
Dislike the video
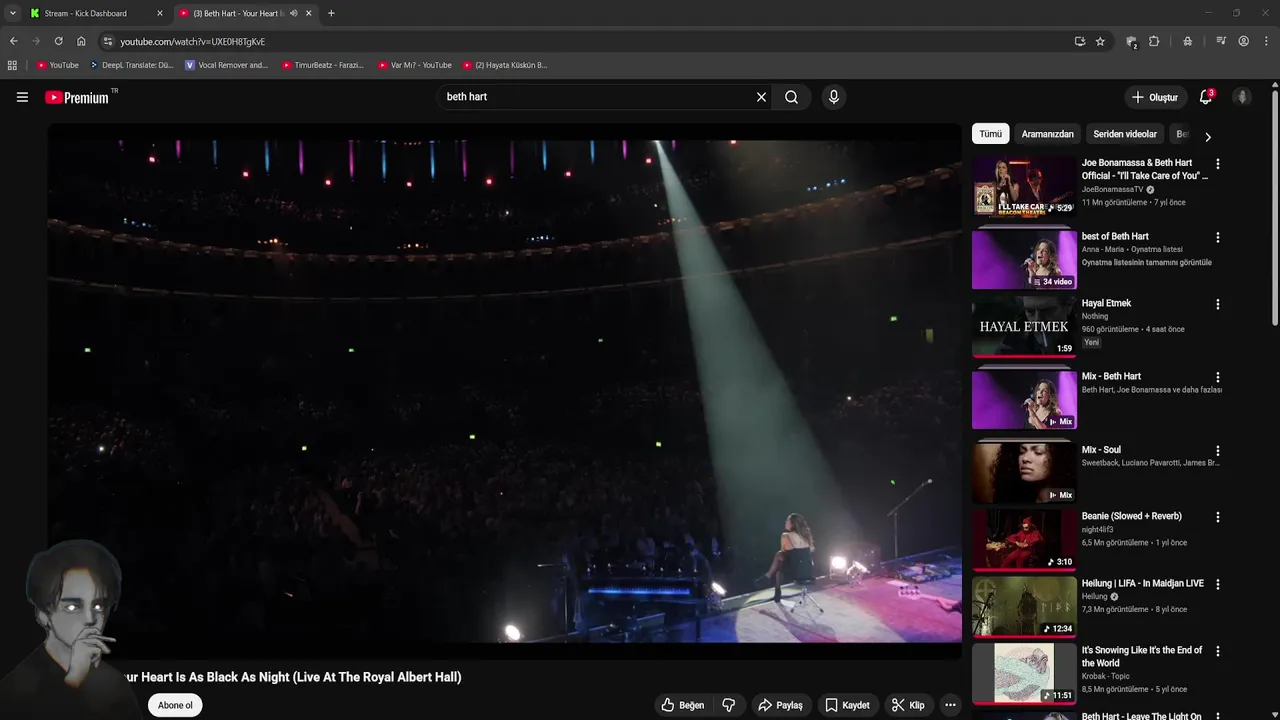point(728,705)
